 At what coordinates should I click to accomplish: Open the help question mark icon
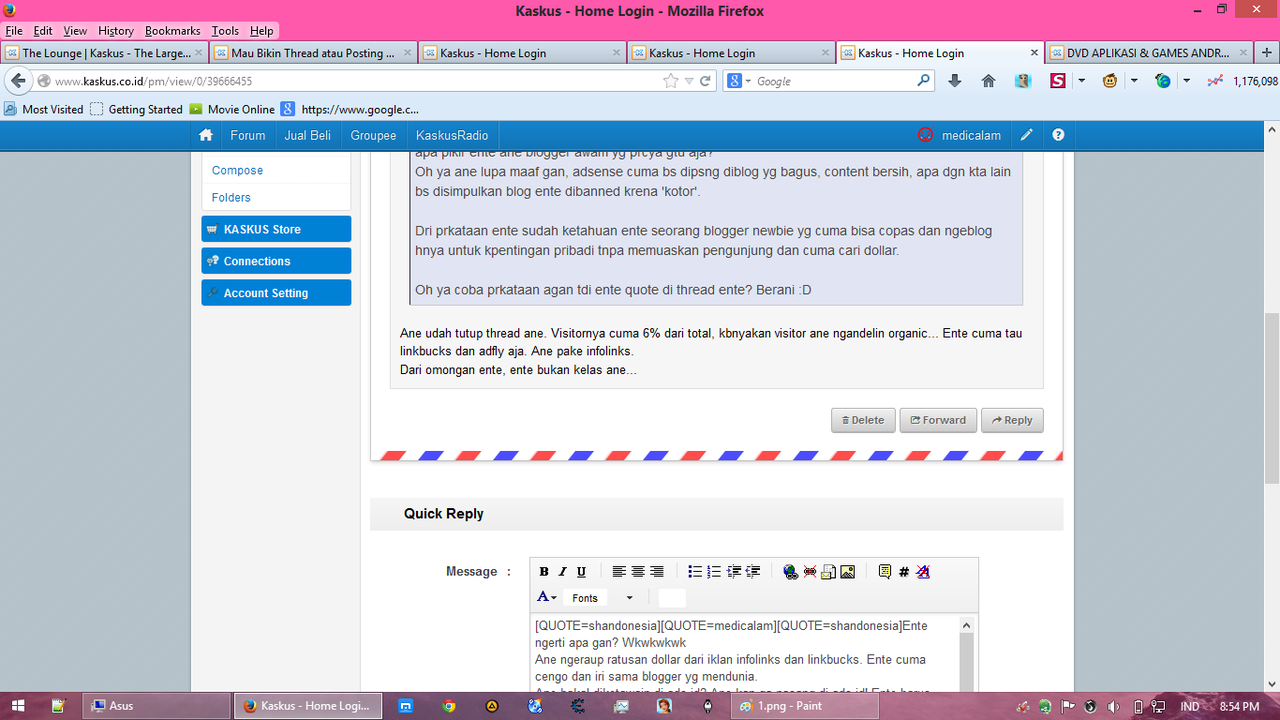click(1058, 135)
